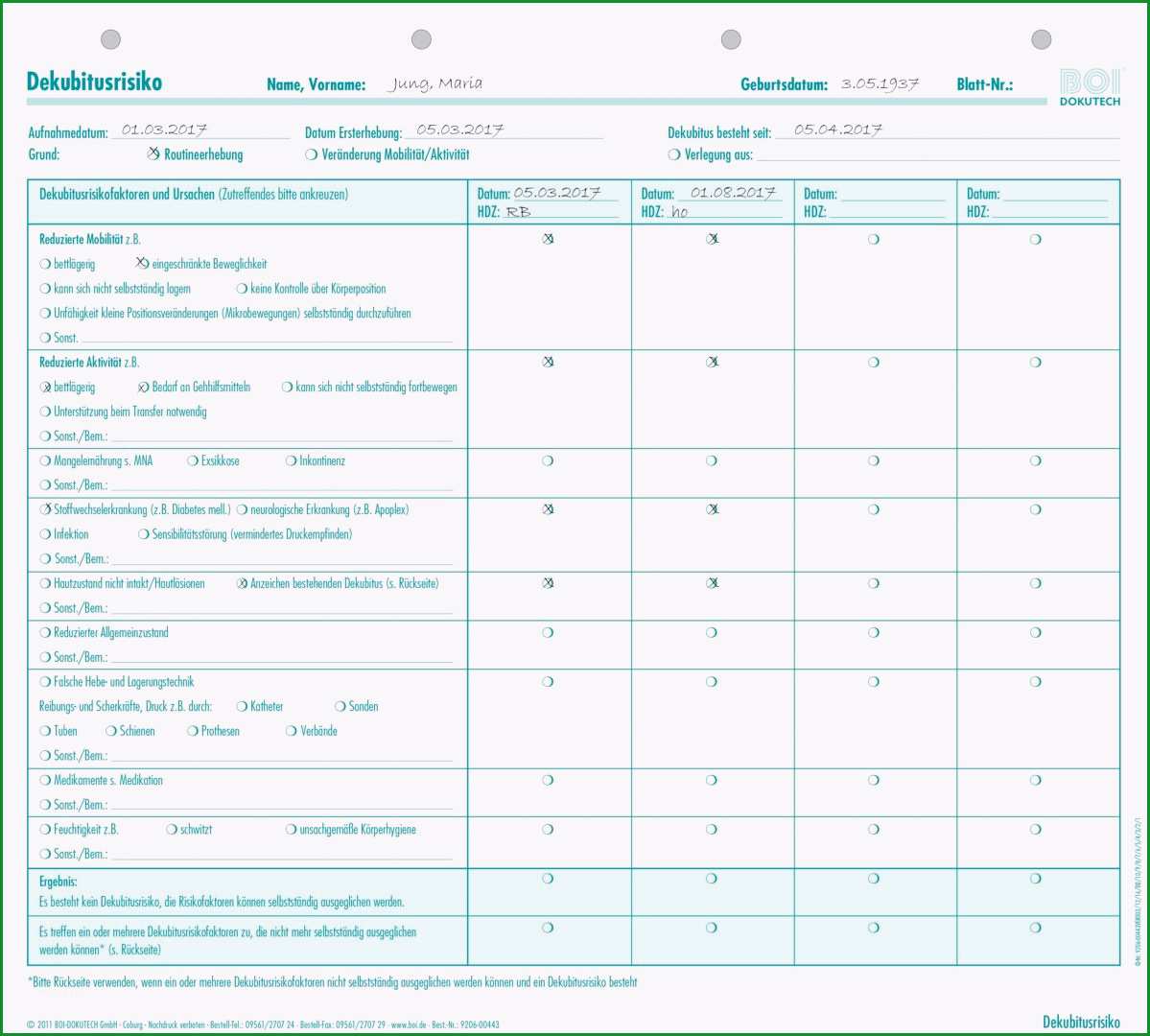Screen dimensions: 1150x1036
Task: Toggle bettlägerig under Reduzierte Aktivität
Action: click(x=45, y=388)
